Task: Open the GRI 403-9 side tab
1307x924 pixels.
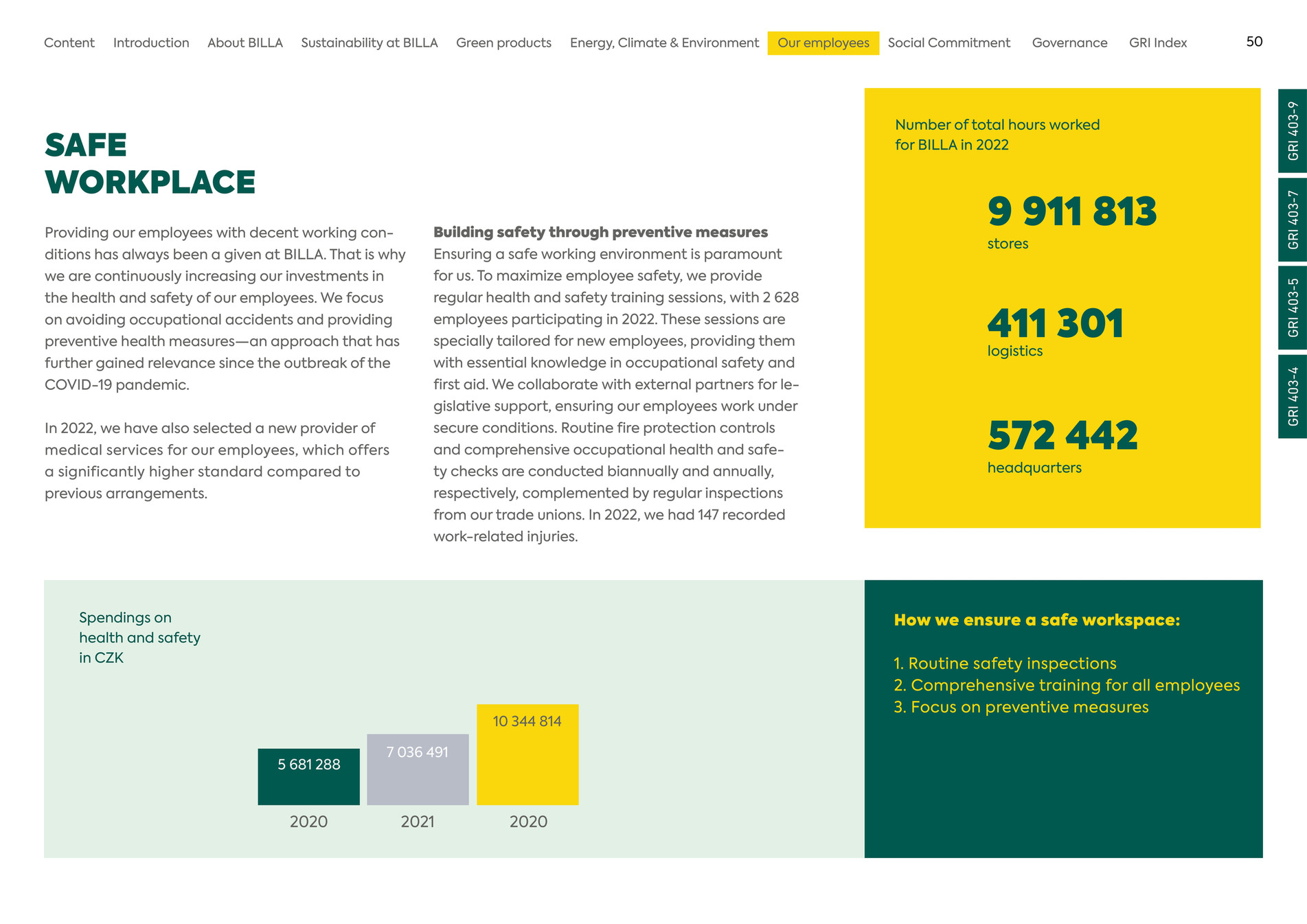Action: click(x=1293, y=130)
